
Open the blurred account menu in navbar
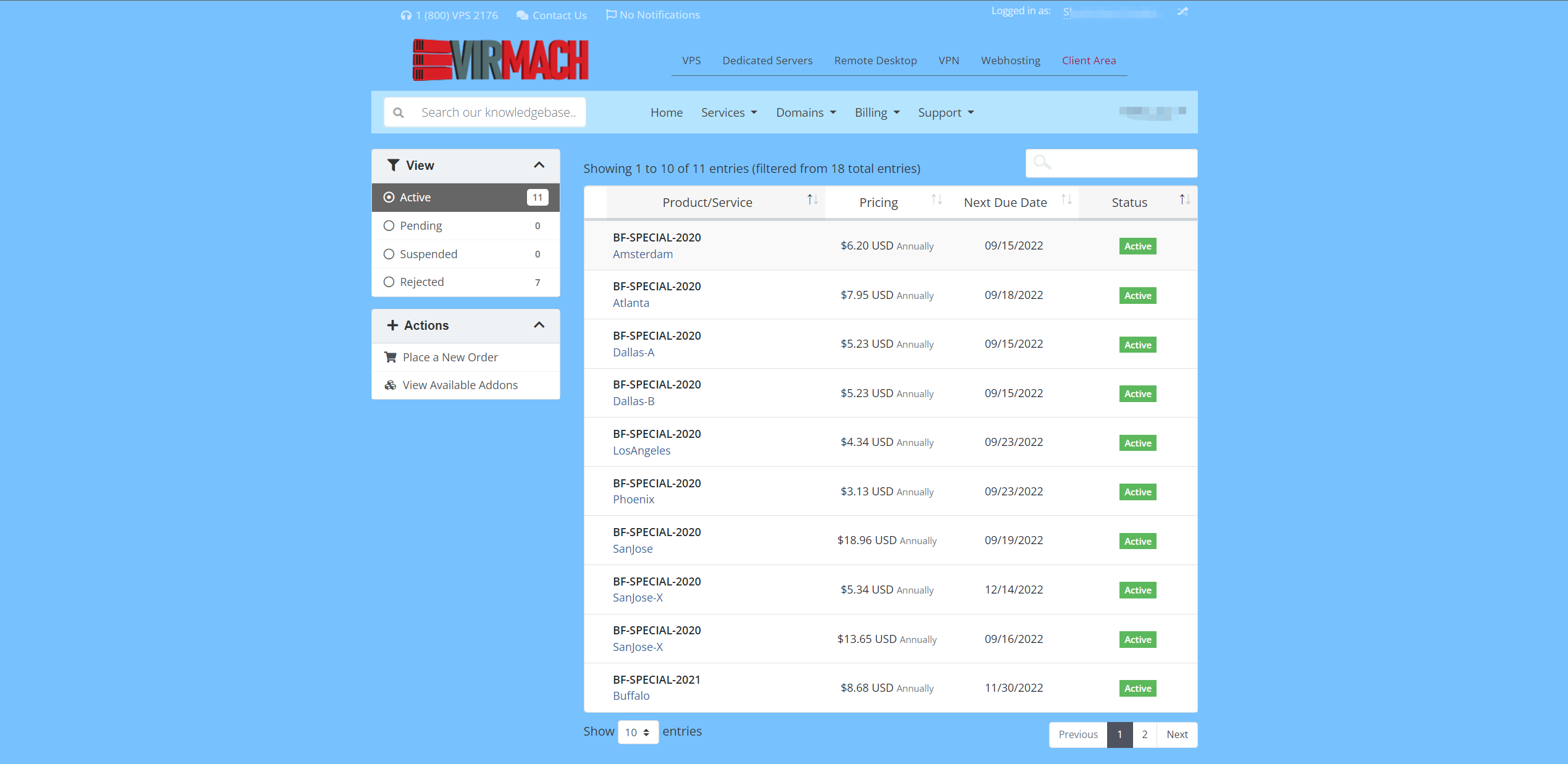coord(1152,112)
